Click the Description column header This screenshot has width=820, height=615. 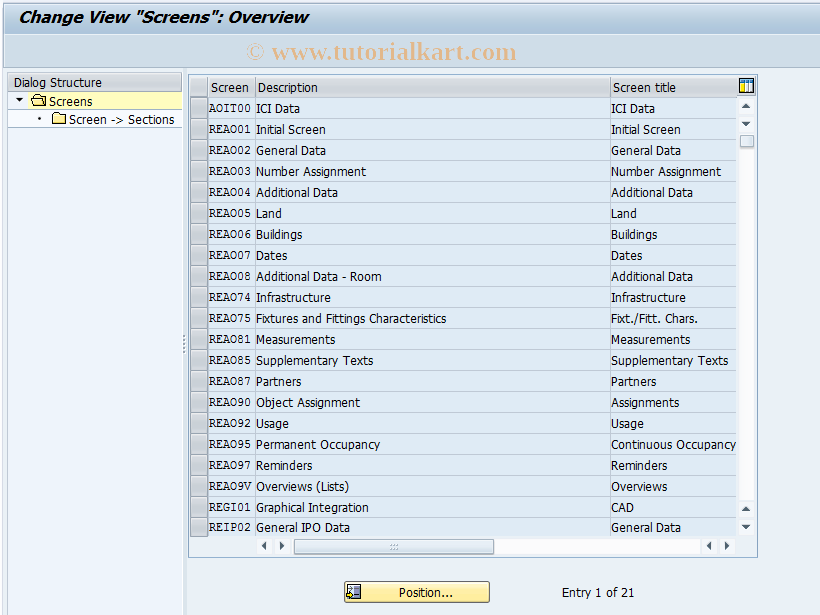coord(432,87)
